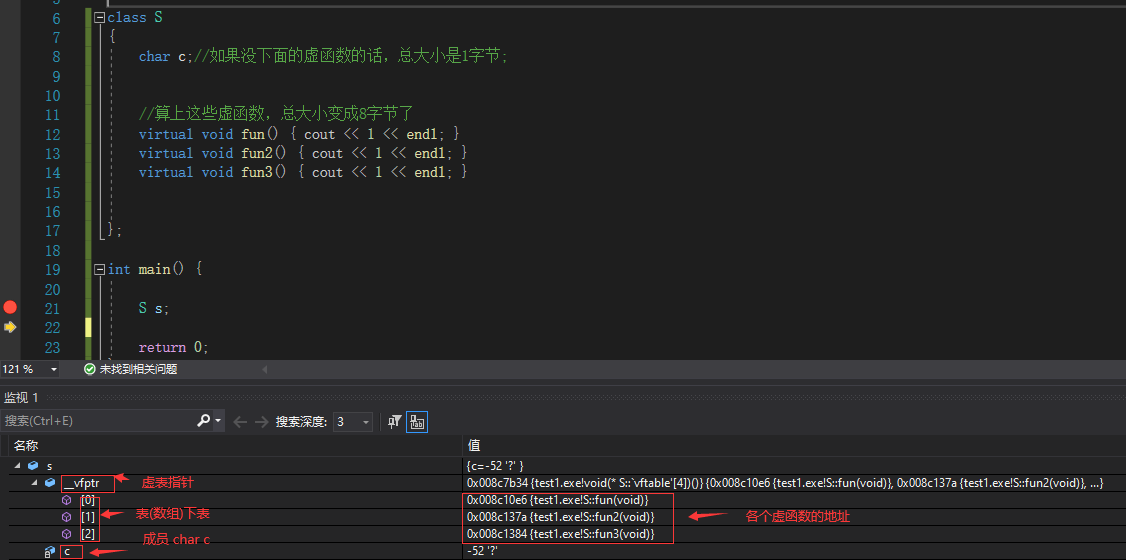Click the object icon beside variable s

coord(33,467)
